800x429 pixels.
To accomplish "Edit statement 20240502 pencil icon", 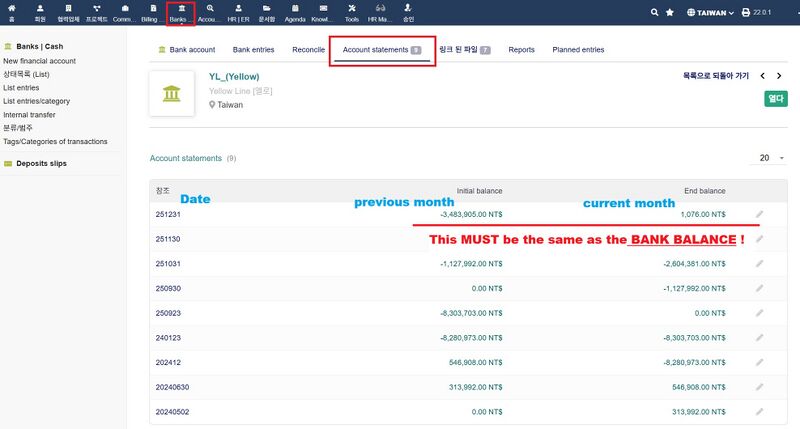I will (x=760, y=412).
